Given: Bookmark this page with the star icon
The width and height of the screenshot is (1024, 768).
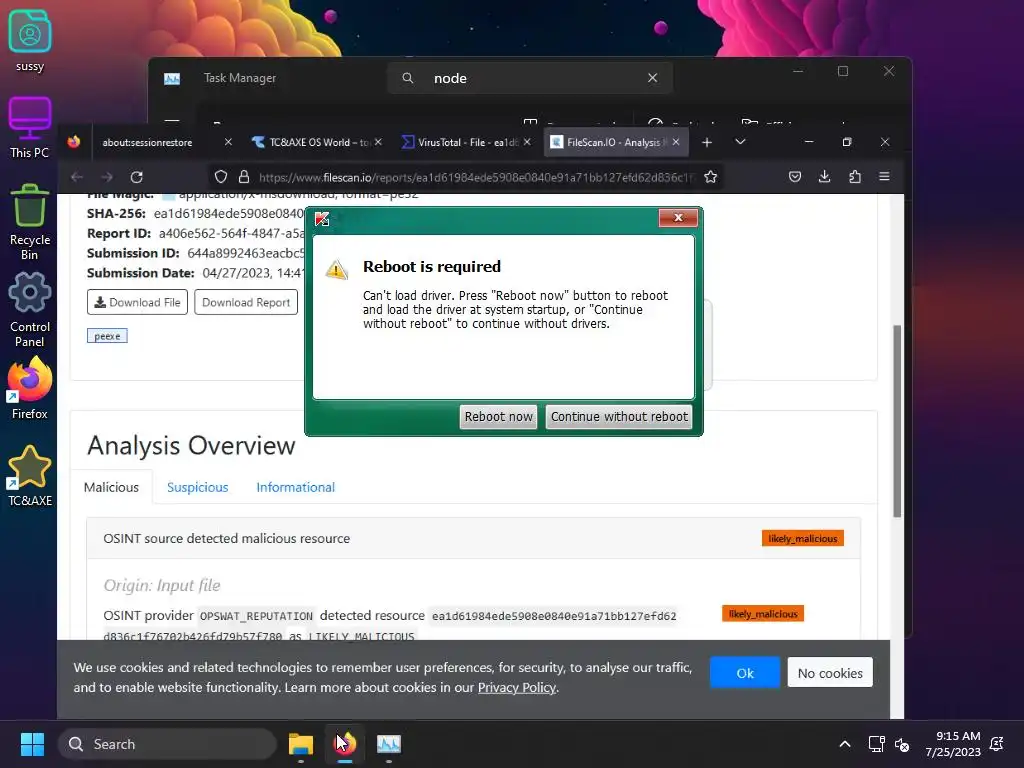Looking at the screenshot, I should pyautogui.click(x=711, y=177).
